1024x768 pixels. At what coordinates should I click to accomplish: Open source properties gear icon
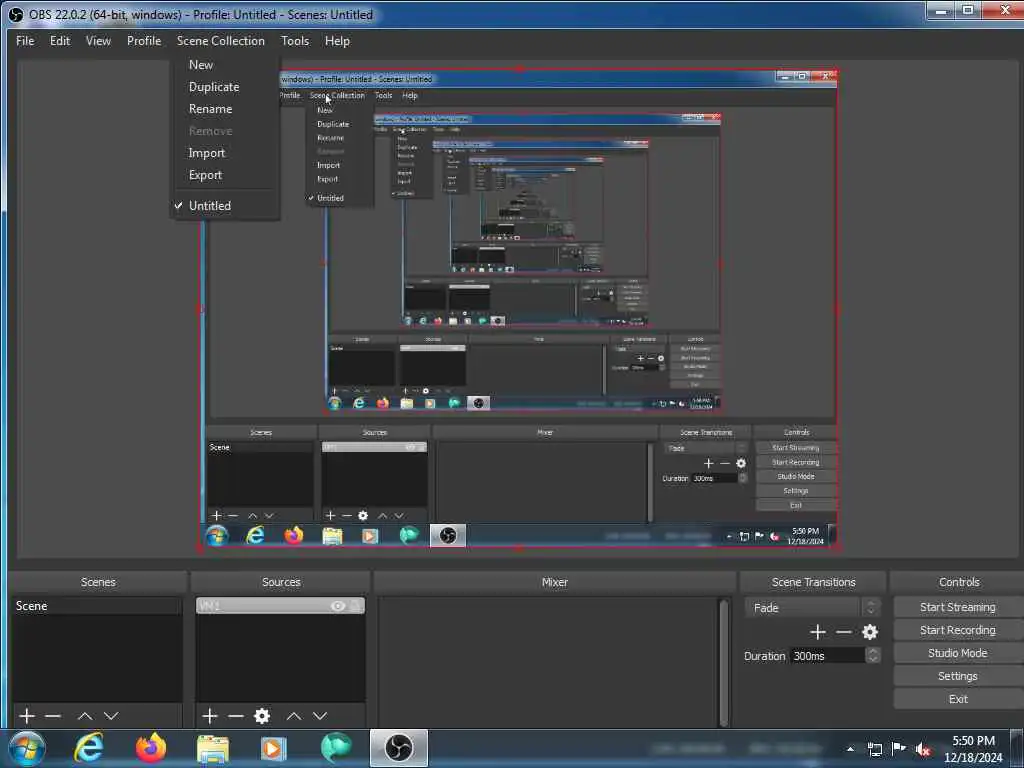(x=262, y=716)
